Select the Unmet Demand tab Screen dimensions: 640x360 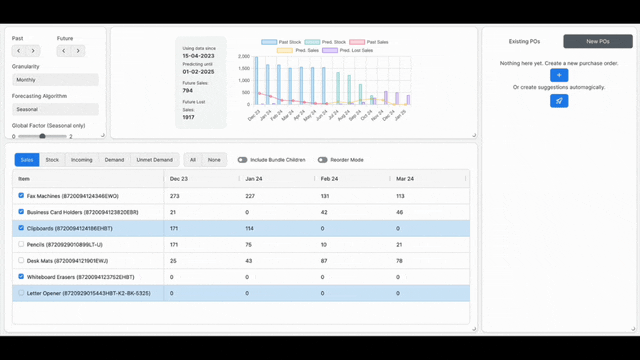tap(154, 160)
